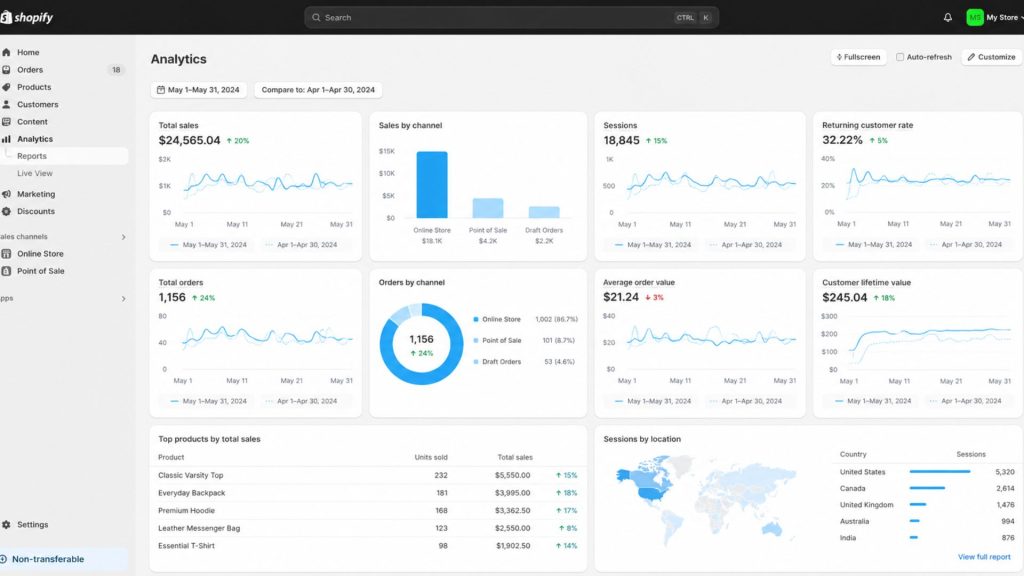Click the Draft Orders legend color square
This screenshot has width=1024, height=576.
tap(475, 362)
